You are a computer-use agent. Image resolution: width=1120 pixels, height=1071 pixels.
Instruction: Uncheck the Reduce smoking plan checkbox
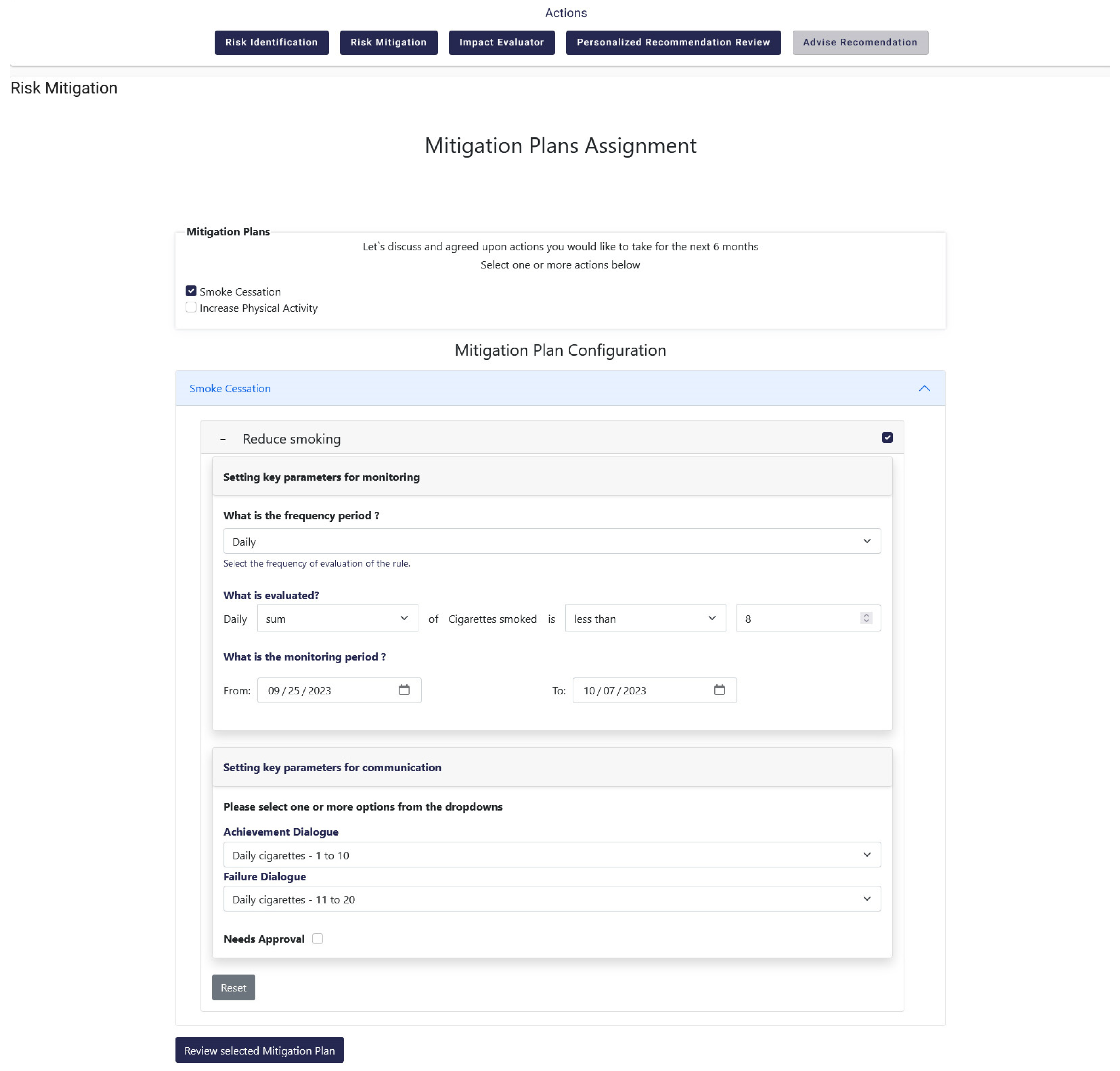pyautogui.click(x=887, y=437)
